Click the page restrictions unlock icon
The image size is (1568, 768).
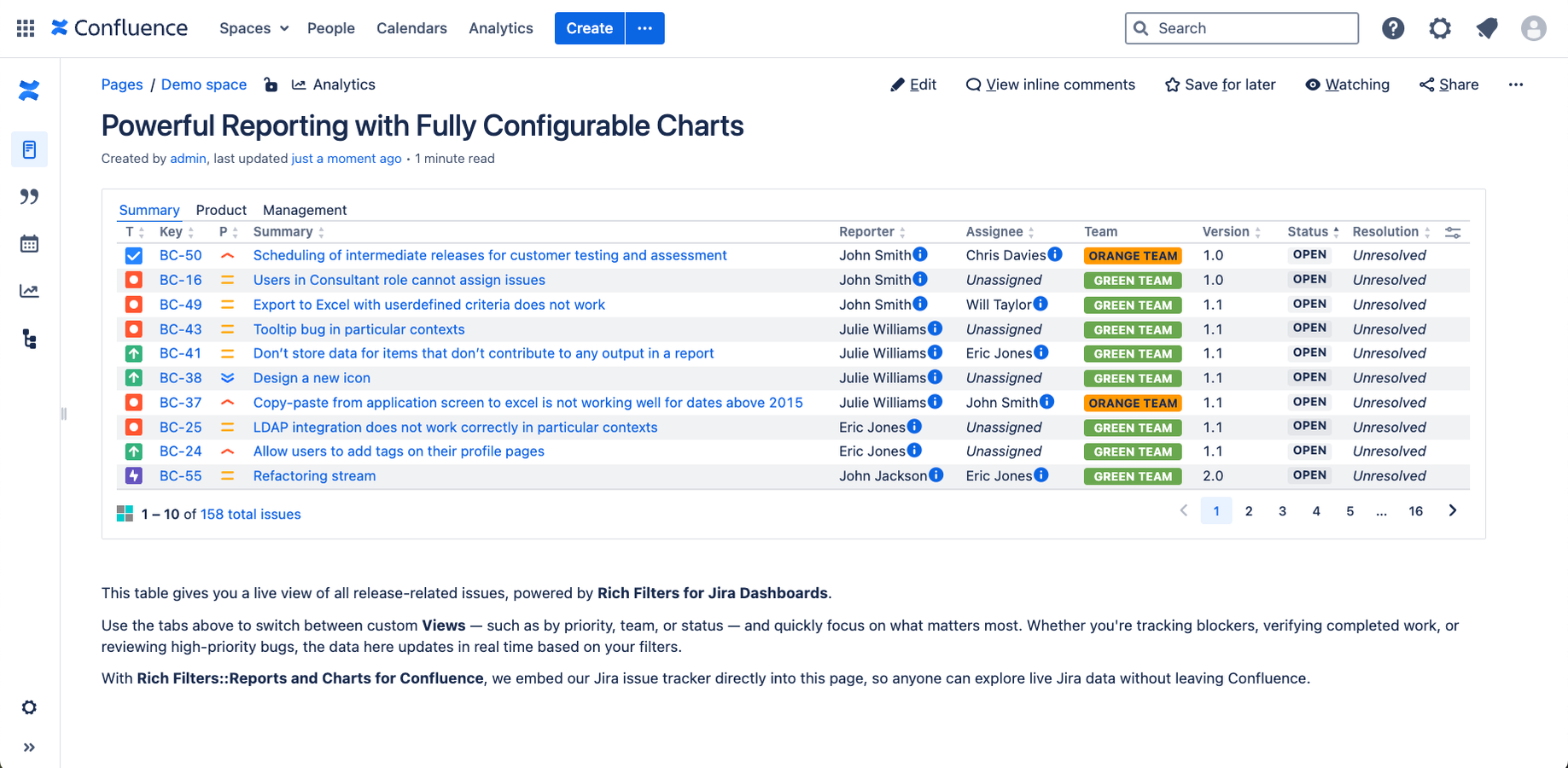tap(271, 84)
